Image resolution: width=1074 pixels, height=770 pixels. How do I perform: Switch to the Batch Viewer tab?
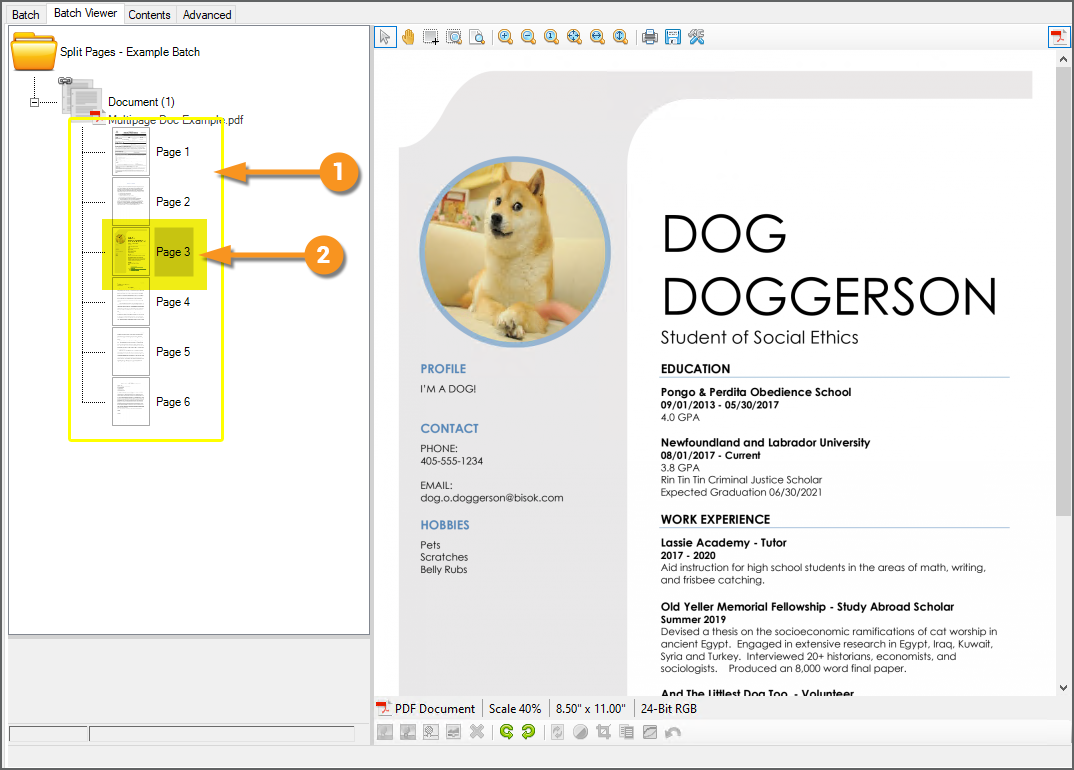pyautogui.click(x=86, y=13)
